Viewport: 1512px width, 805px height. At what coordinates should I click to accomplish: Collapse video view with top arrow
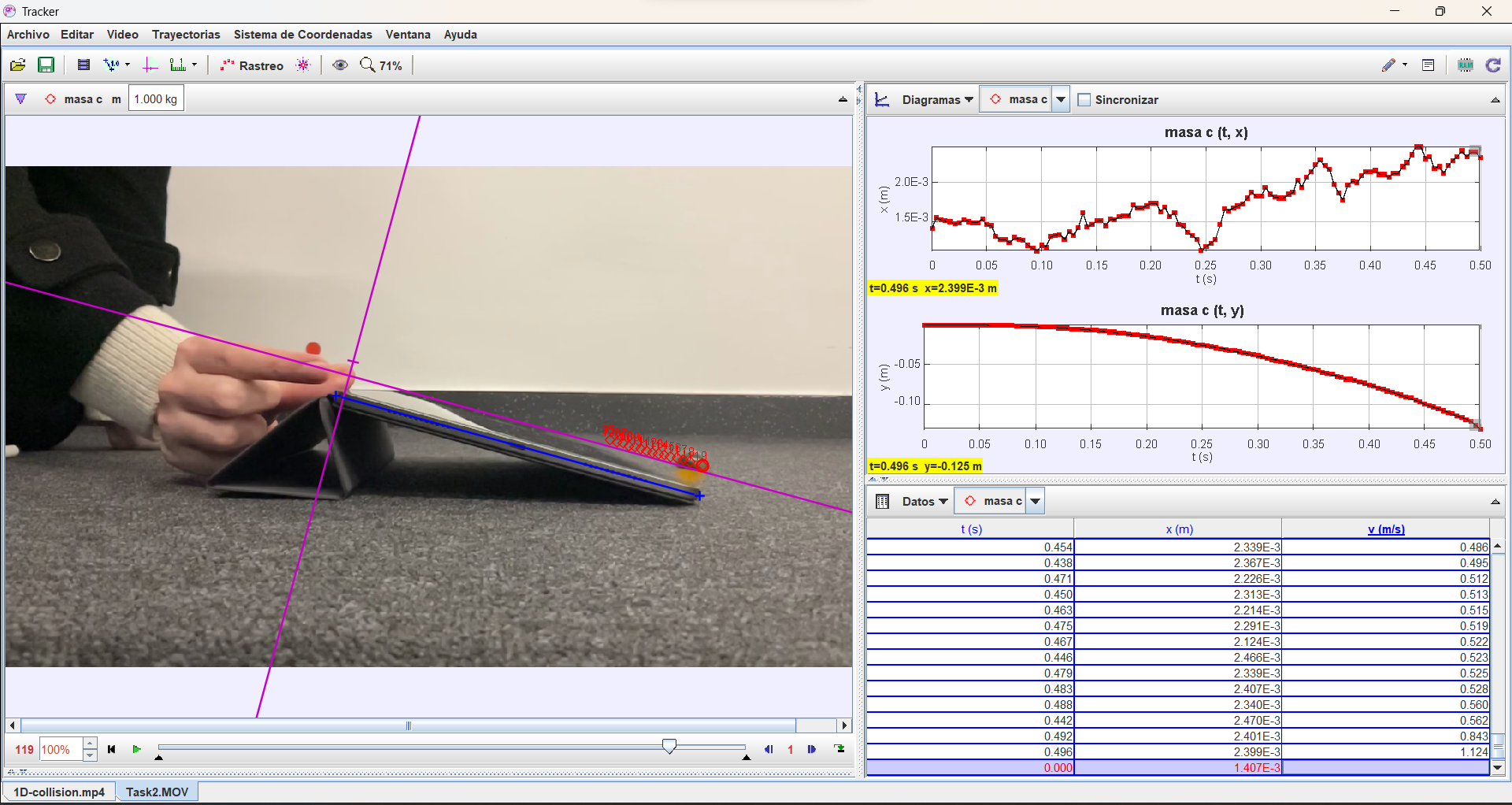[x=843, y=99]
